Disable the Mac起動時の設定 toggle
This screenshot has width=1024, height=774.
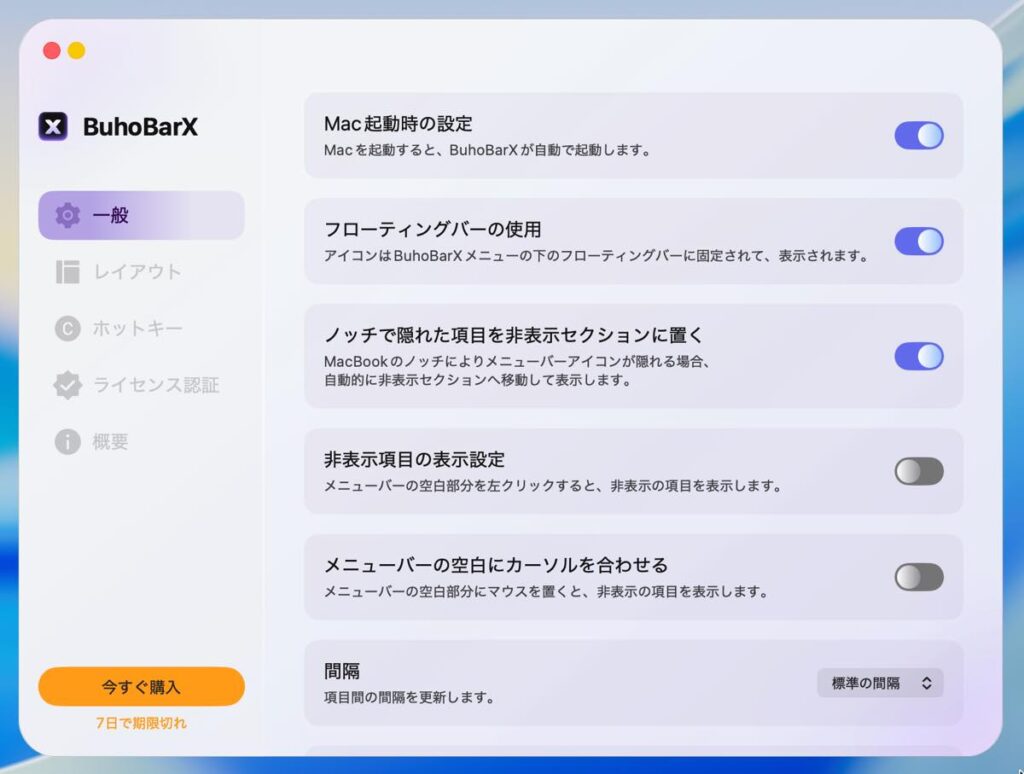pos(918,136)
